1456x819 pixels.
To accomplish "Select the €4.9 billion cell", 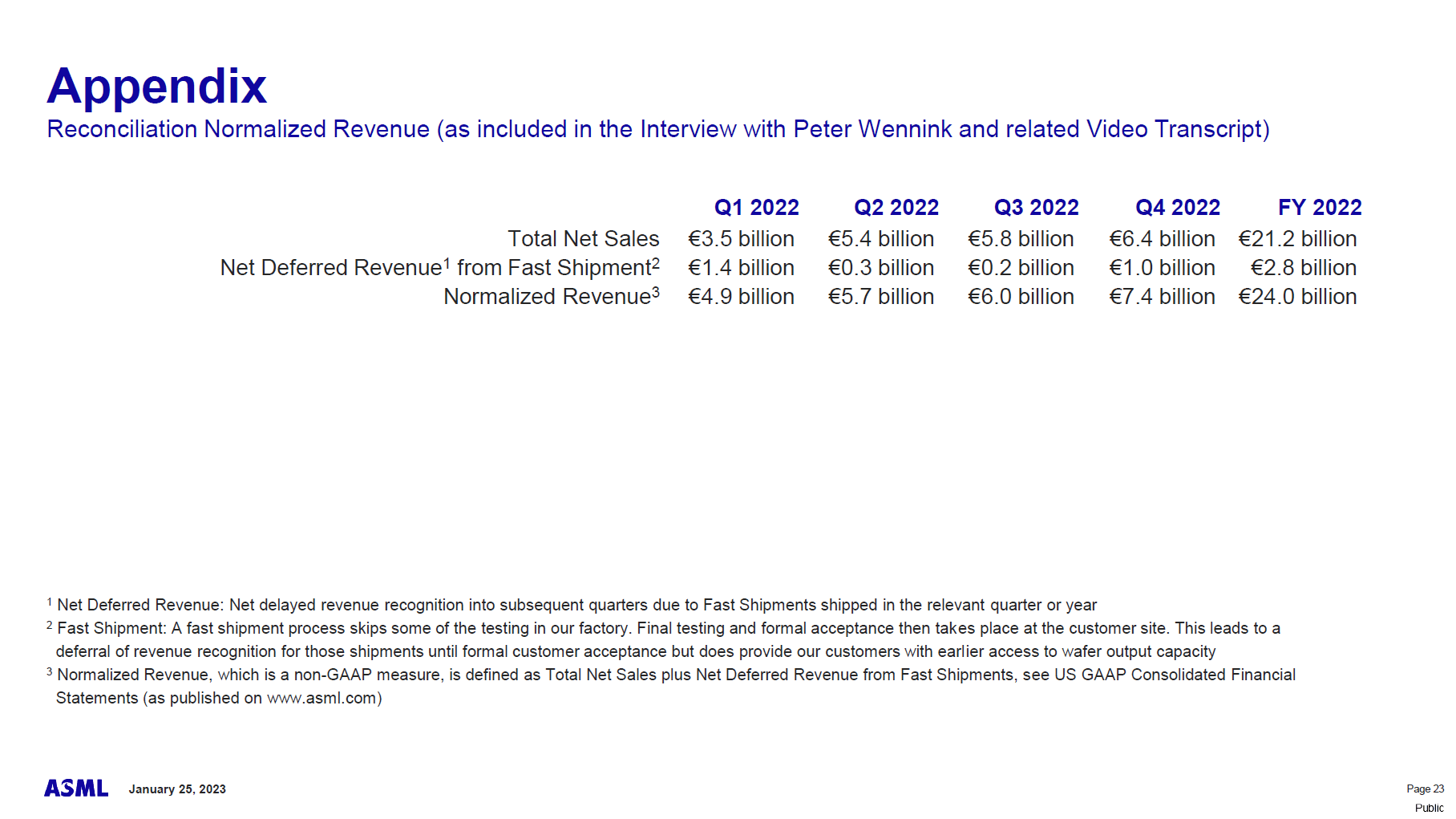I will tap(741, 297).
